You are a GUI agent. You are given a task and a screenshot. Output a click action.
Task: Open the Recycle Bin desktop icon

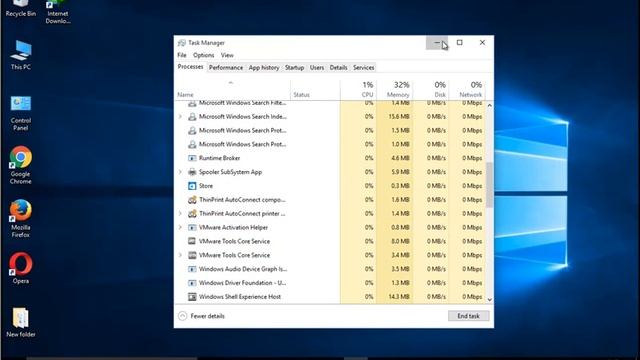(x=20, y=9)
